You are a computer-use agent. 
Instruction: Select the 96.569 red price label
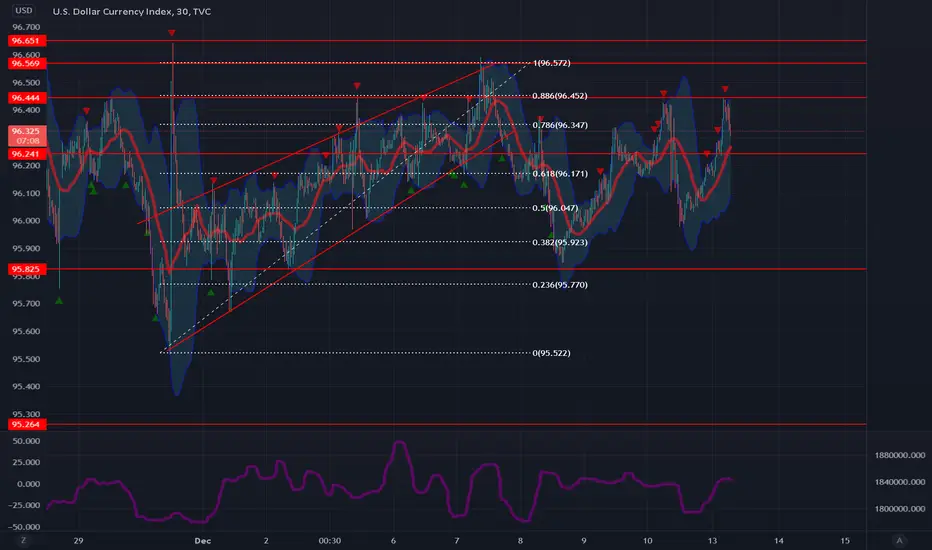[x=26, y=64]
